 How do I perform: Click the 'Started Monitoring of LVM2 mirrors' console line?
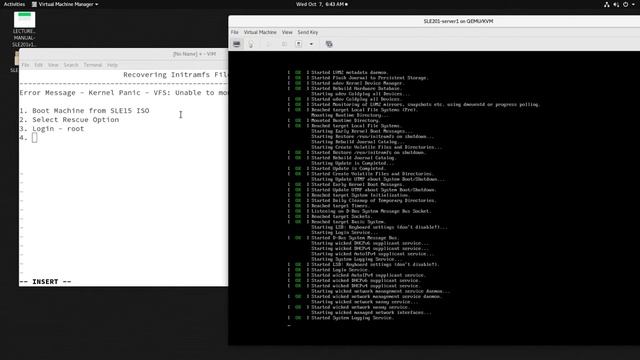[x=426, y=104]
